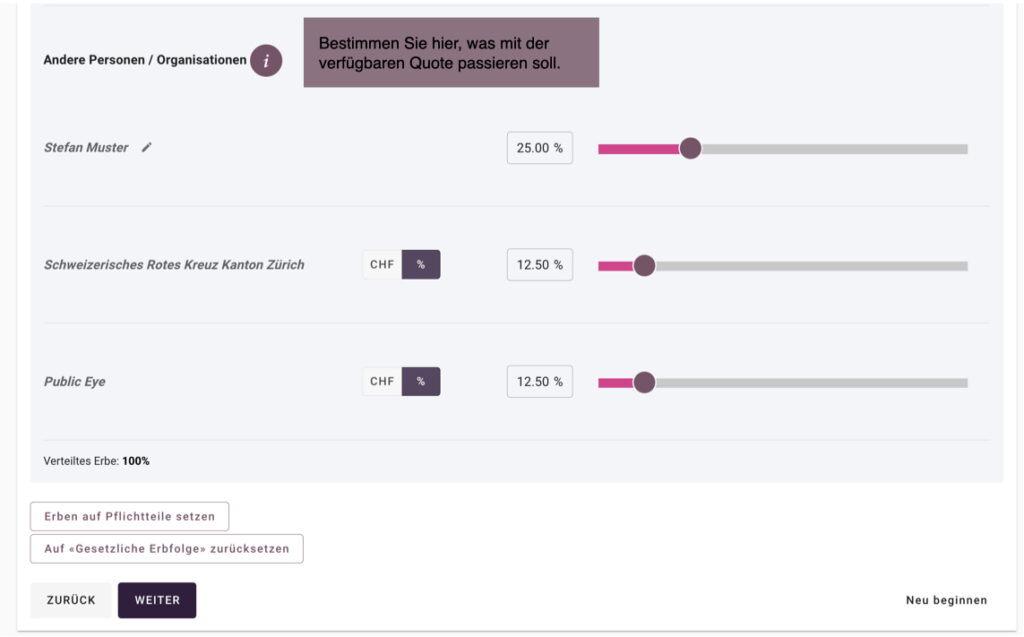Click the slider handle for Stefan Muster
The width and height of the screenshot is (1024, 637).
[690, 149]
